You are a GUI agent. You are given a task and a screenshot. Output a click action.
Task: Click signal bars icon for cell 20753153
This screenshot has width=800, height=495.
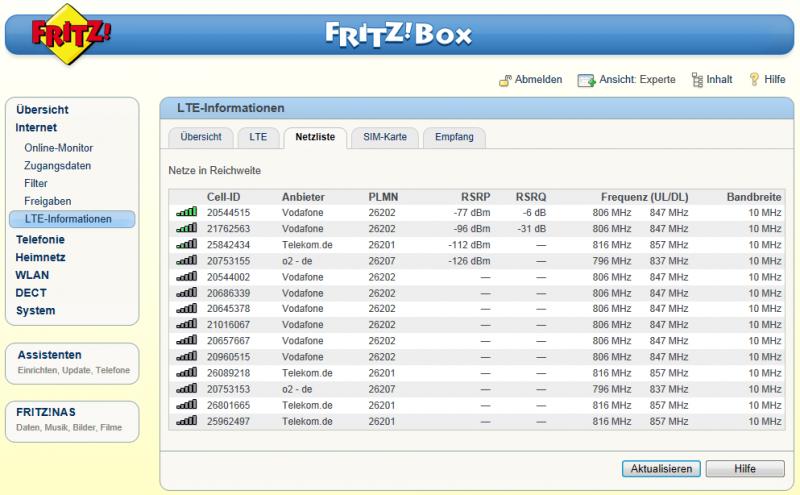click(x=187, y=388)
